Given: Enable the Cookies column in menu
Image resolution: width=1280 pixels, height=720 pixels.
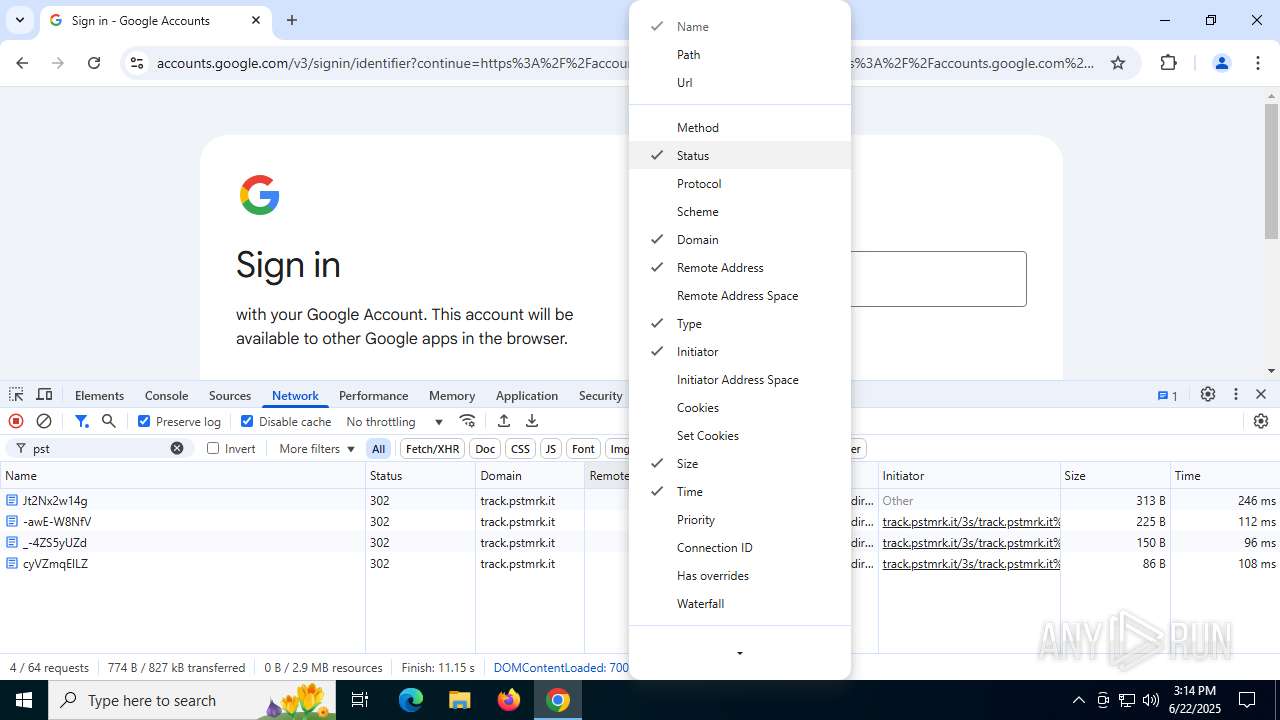Looking at the screenshot, I should tap(740, 408).
